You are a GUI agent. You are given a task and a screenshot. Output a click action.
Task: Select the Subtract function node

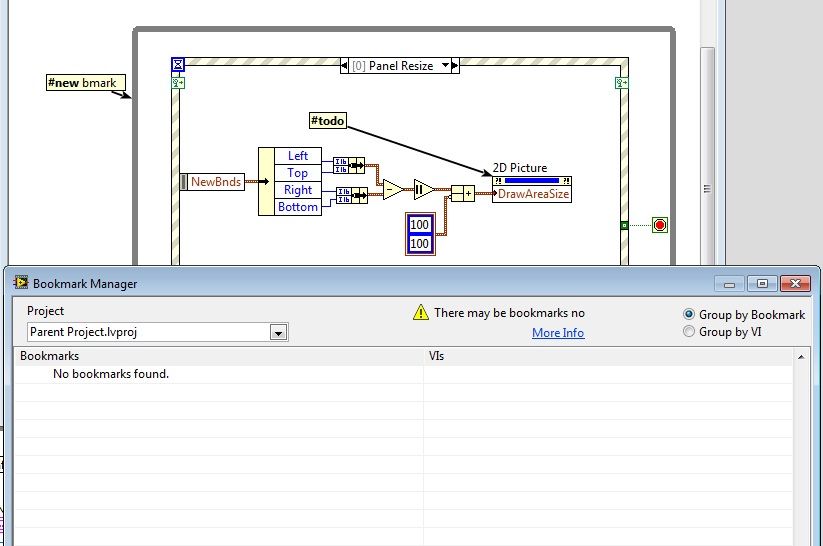393,190
